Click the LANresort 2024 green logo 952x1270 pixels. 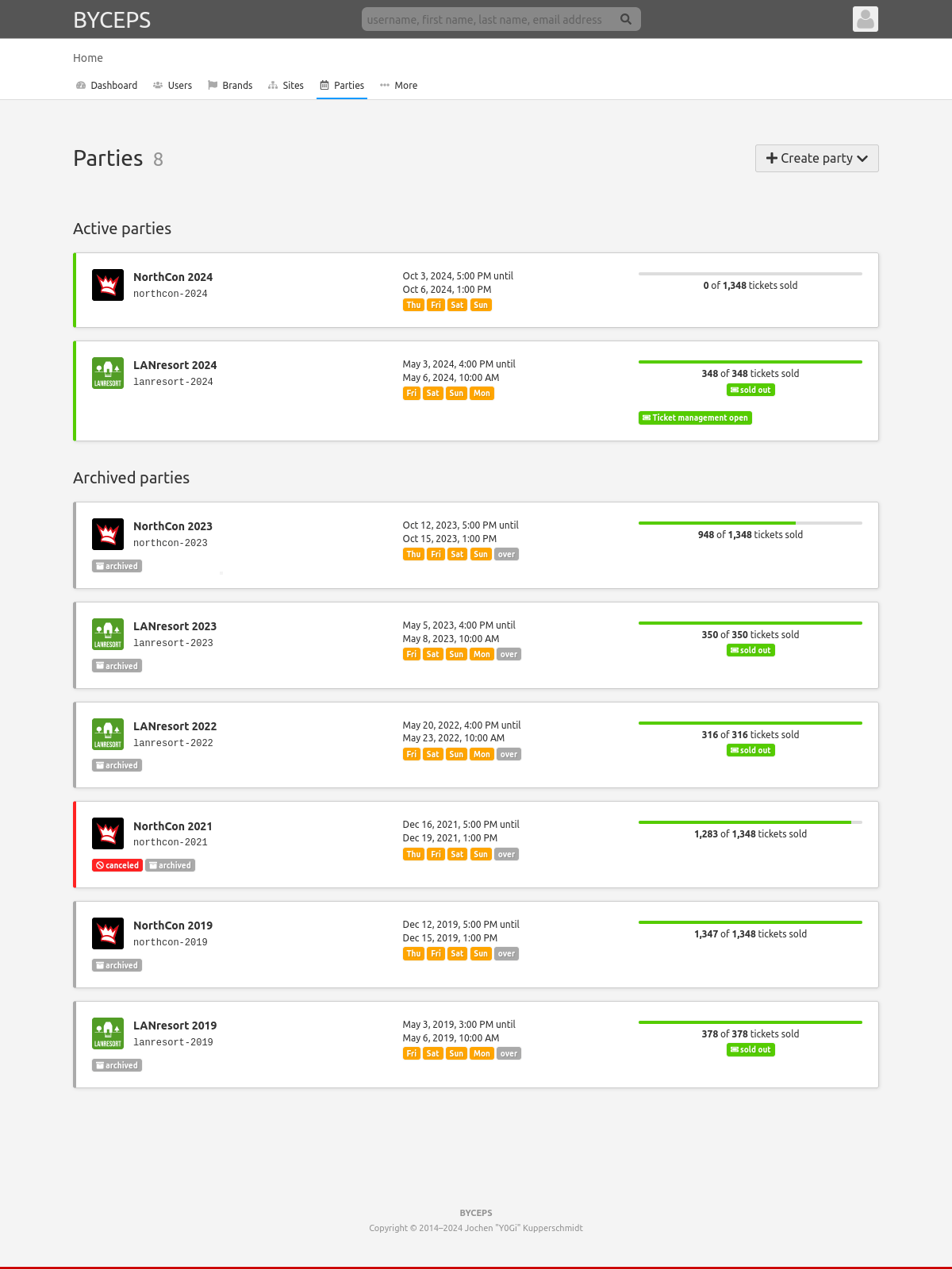108,373
